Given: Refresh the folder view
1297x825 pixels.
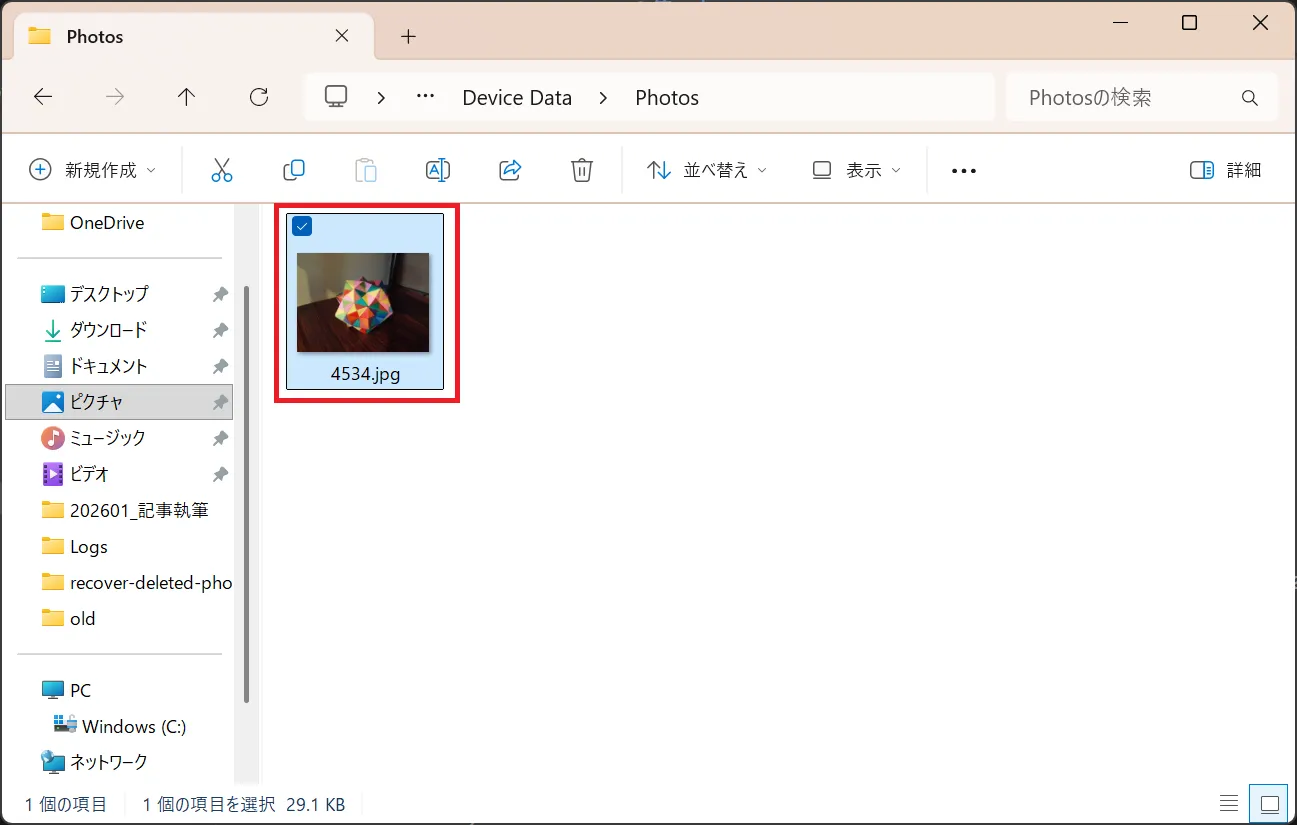Looking at the screenshot, I should click(x=258, y=97).
